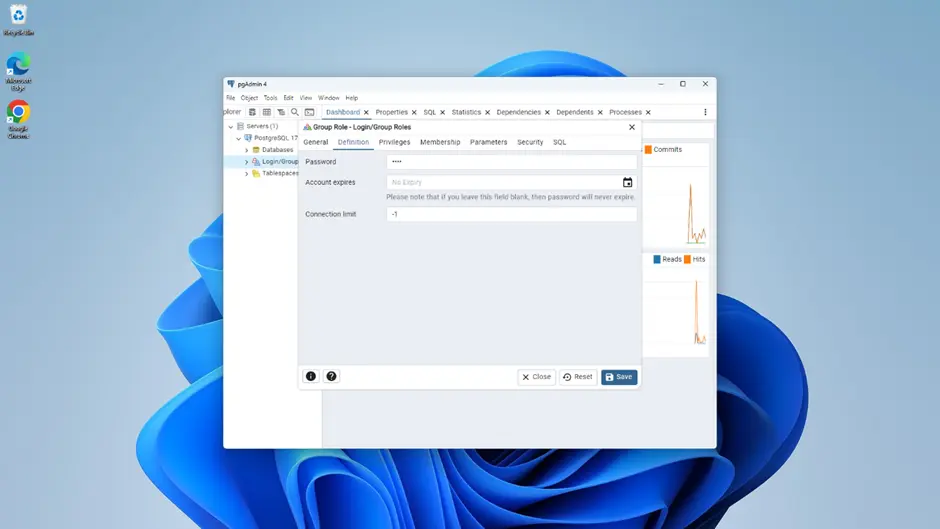Click the Connection limit field
This screenshot has width=940, height=529.
tap(511, 214)
